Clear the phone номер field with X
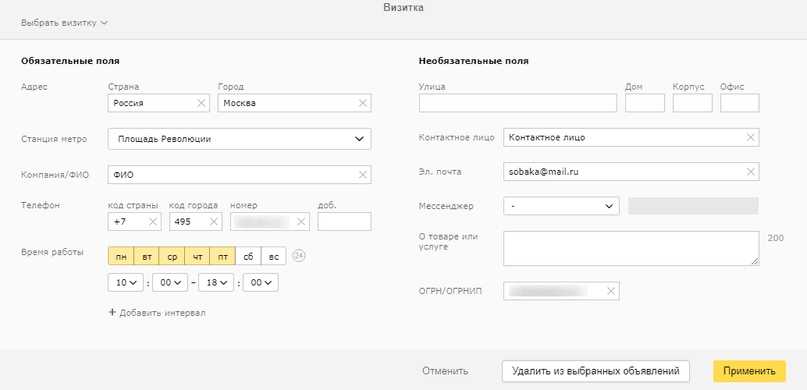This screenshot has width=807, height=390. click(302, 222)
